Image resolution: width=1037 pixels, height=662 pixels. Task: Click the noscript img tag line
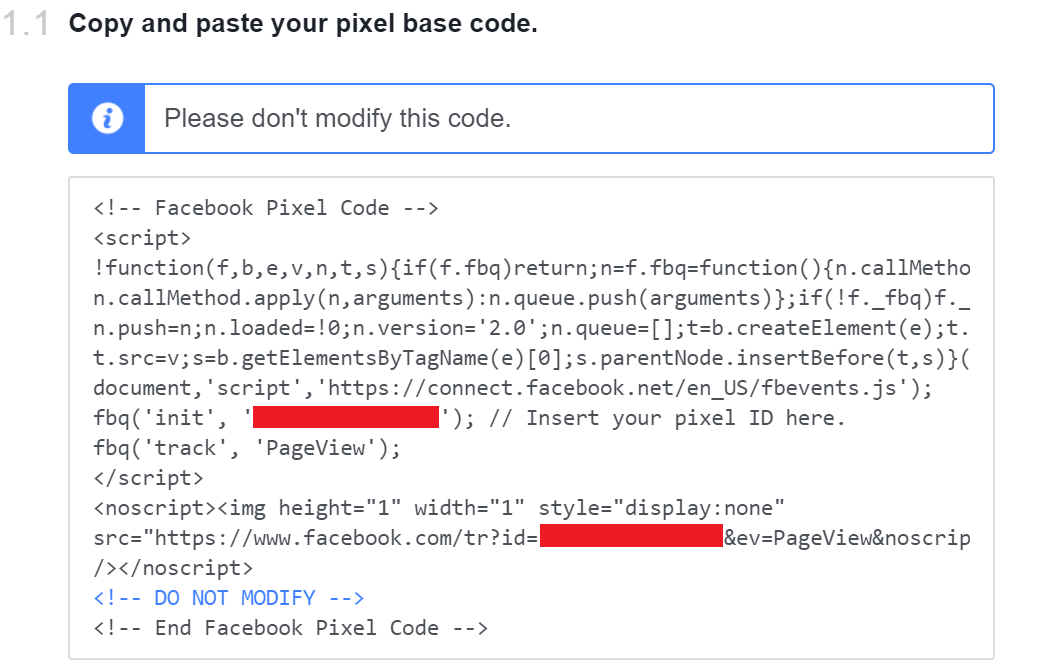coord(439,508)
